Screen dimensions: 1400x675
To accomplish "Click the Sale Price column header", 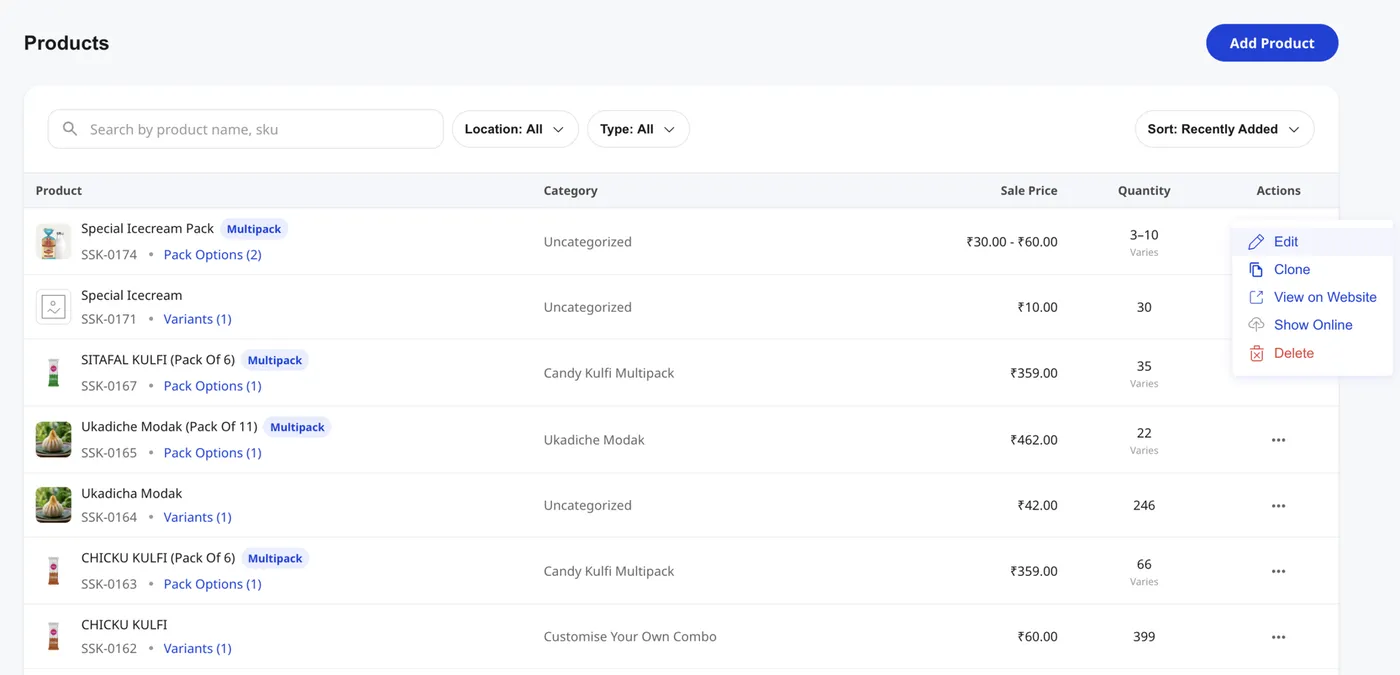I will click(x=1029, y=190).
